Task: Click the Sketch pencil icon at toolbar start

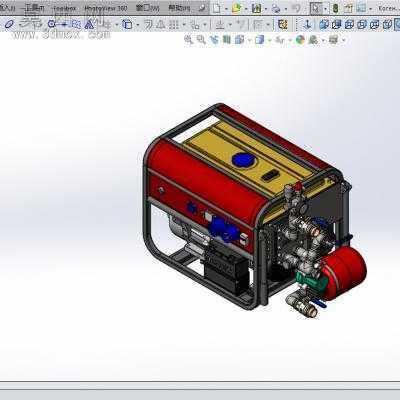Action: tap(10, 24)
